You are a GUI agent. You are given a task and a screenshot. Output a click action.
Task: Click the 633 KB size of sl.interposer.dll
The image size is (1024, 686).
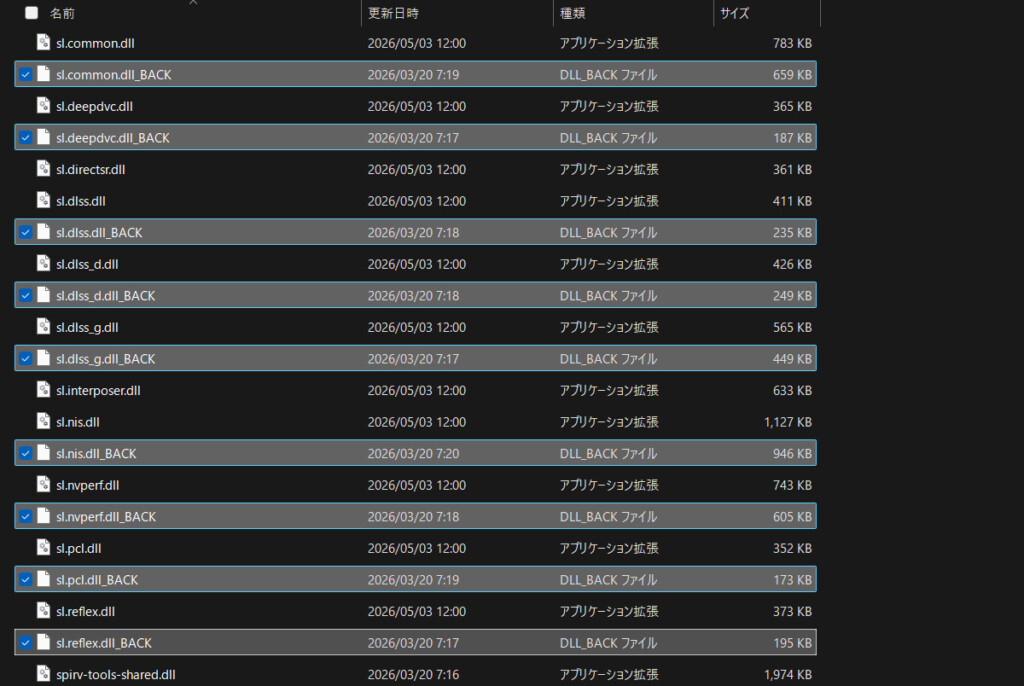(x=792, y=391)
